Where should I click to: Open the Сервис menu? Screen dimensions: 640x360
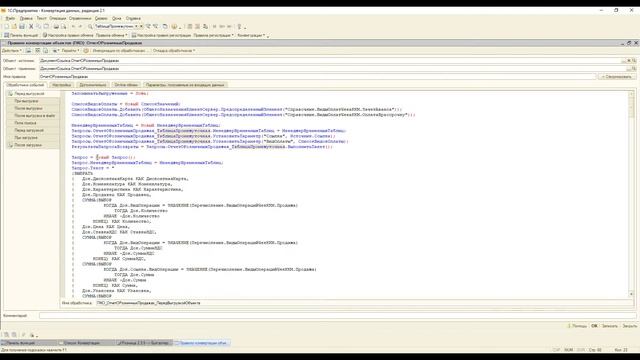click(x=101, y=18)
